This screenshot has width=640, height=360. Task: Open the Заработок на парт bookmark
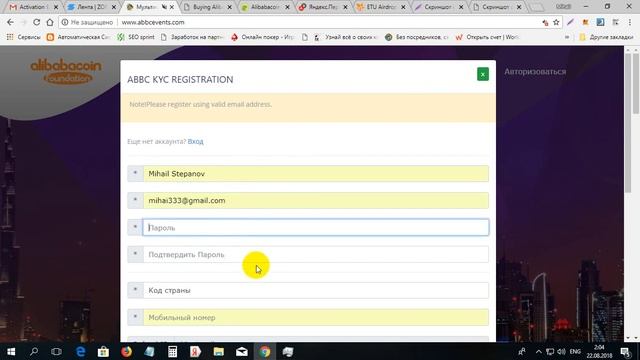coord(192,37)
